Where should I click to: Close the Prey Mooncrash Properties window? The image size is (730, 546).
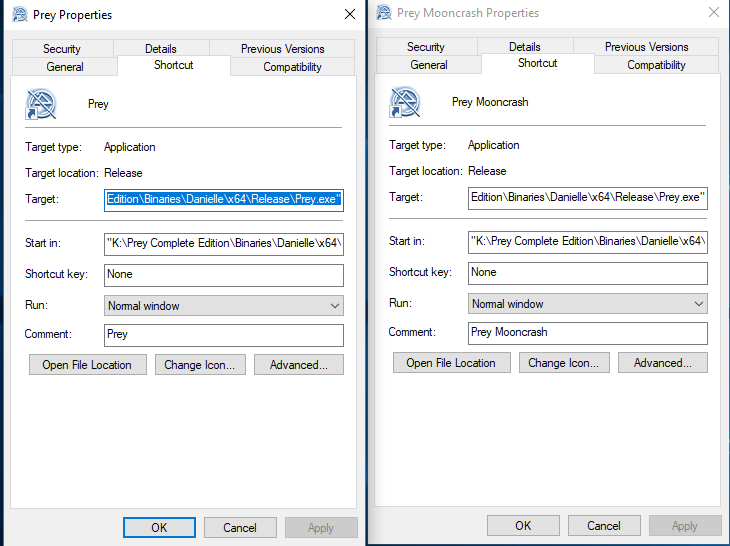714,13
